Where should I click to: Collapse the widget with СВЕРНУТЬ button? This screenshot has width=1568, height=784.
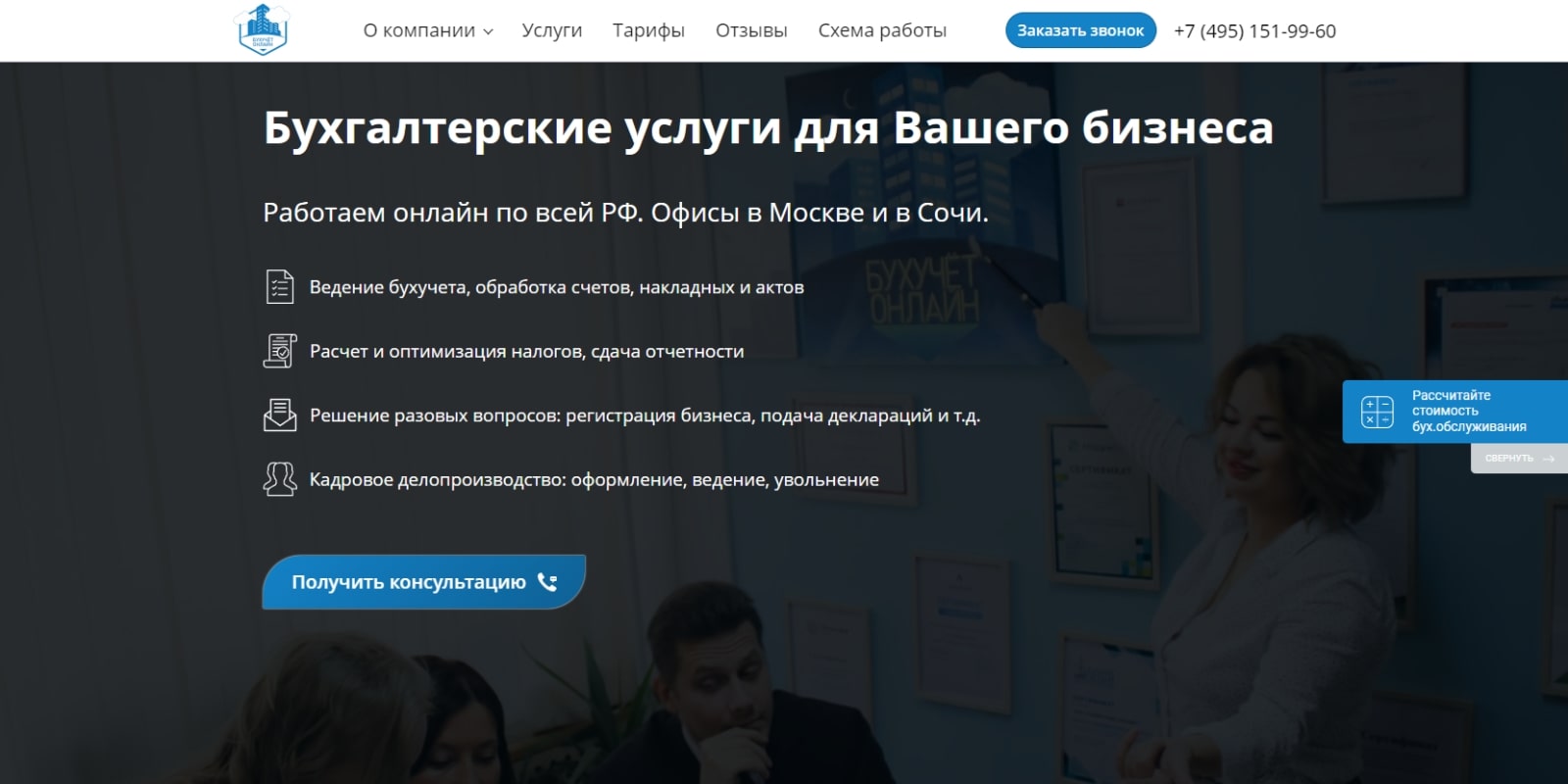tap(1519, 459)
